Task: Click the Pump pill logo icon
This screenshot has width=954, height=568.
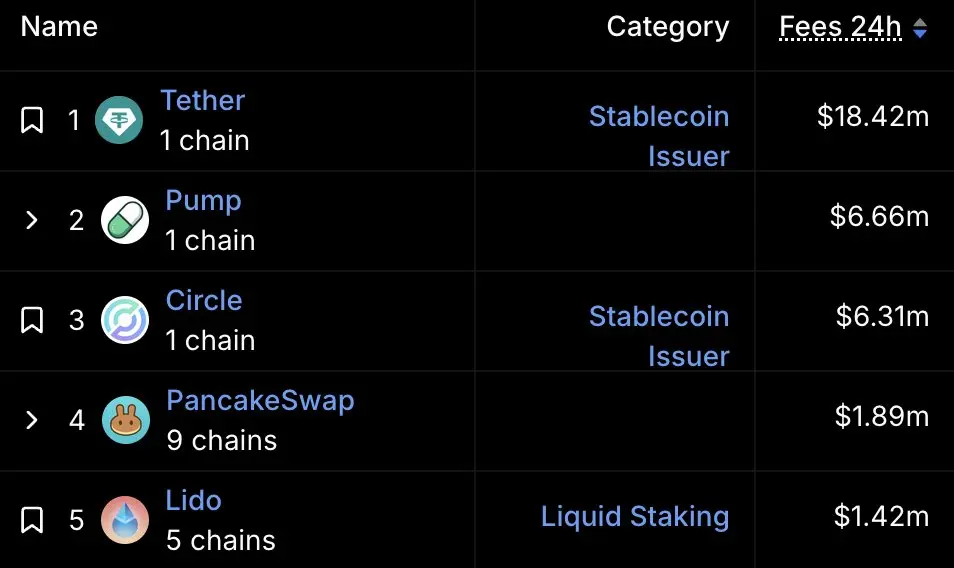Action: click(x=125, y=220)
